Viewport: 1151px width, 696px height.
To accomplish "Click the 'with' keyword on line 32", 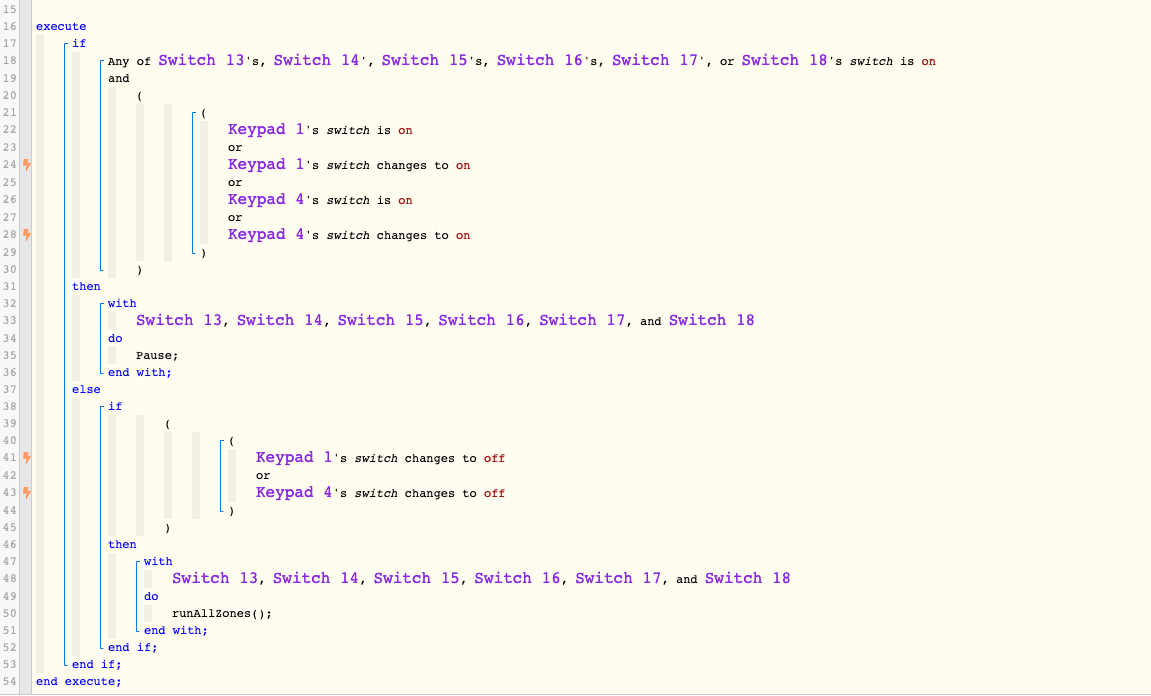I will pyautogui.click(x=122, y=303).
